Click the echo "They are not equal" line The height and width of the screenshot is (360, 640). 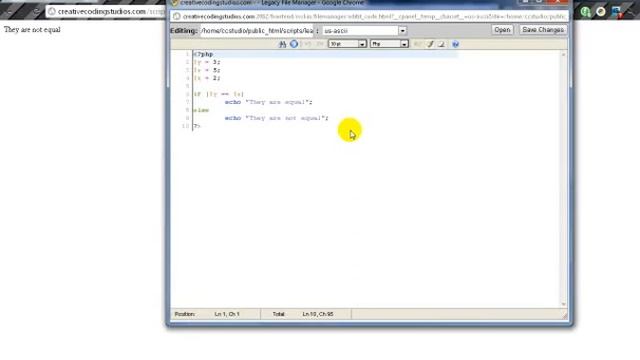(x=276, y=118)
